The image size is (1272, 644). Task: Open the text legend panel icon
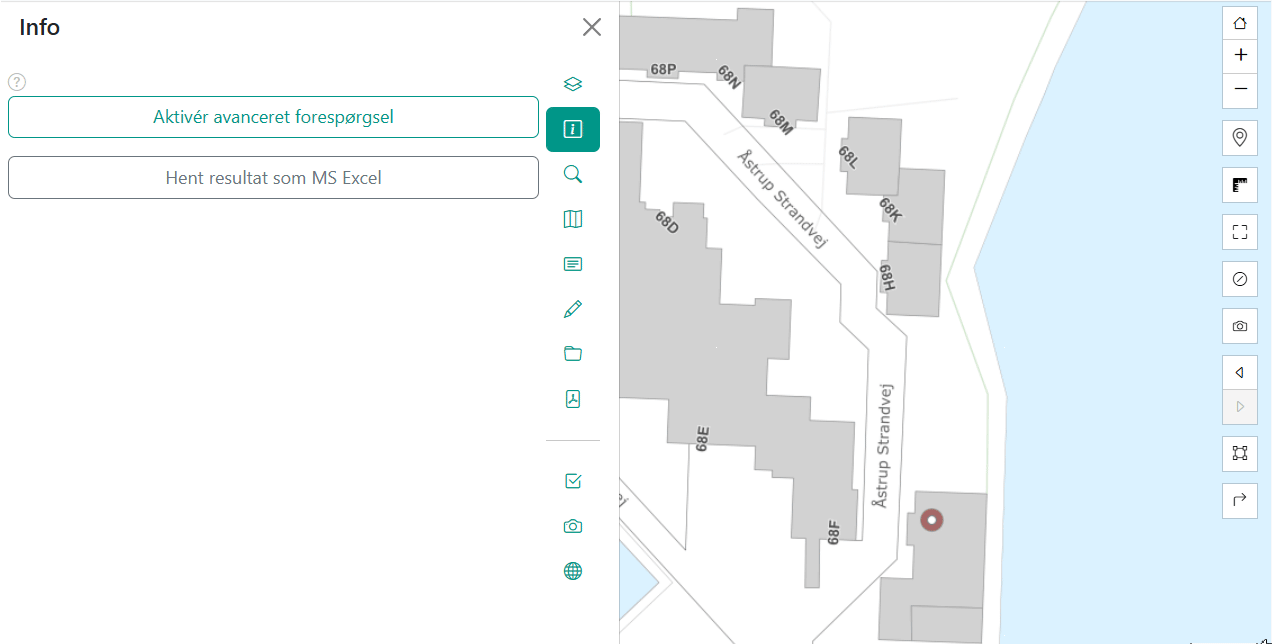(x=572, y=264)
